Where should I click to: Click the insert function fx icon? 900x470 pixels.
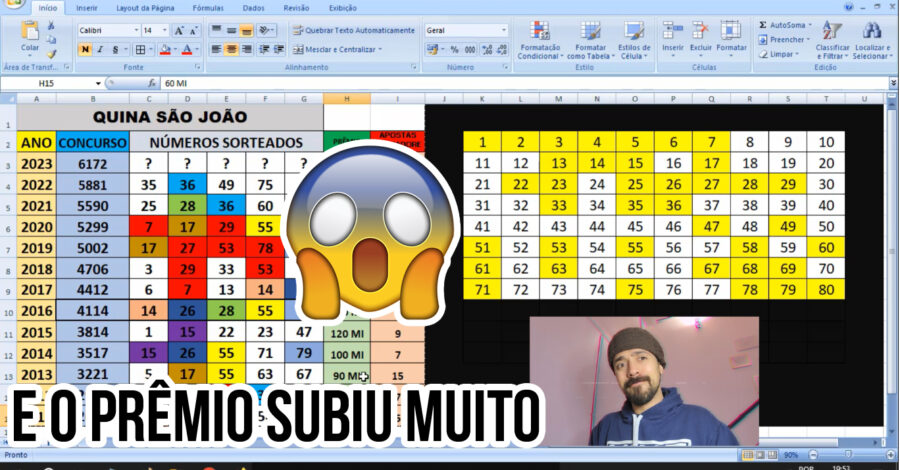[x=152, y=83]
